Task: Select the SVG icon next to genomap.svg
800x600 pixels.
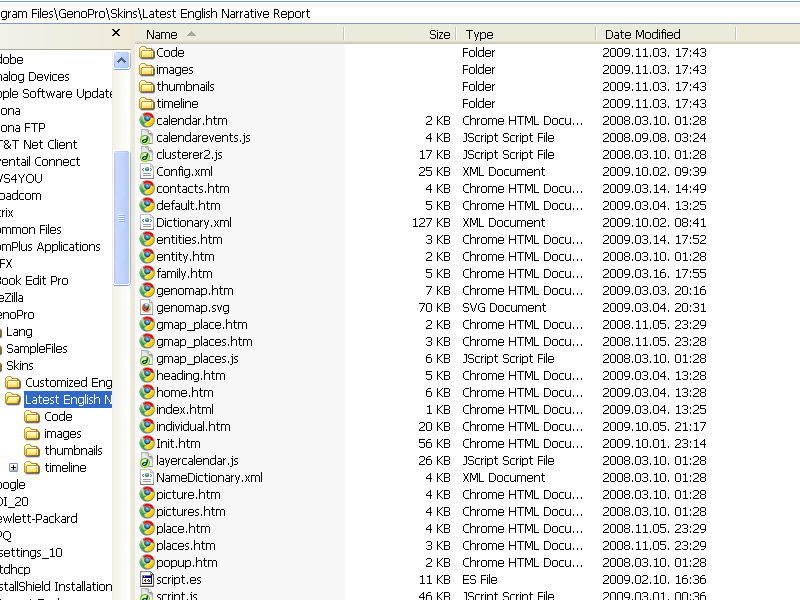Action: point(147,308)
